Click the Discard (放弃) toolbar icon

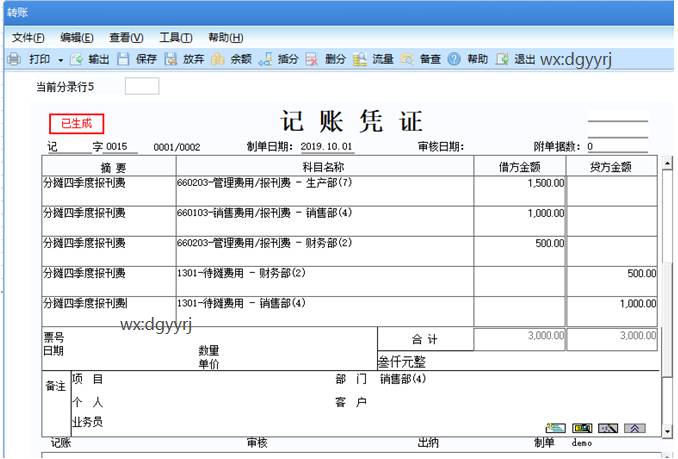pyautogui.click(x=171, y=60)
